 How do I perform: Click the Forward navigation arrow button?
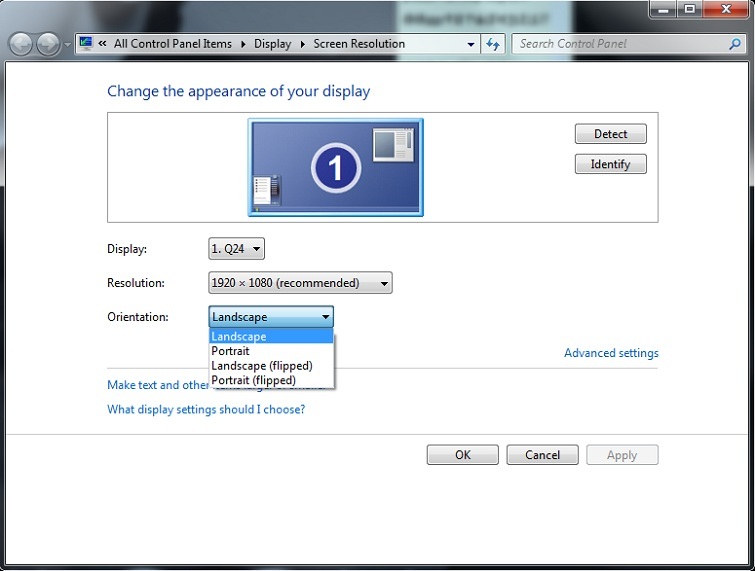(x=48, y=44)
